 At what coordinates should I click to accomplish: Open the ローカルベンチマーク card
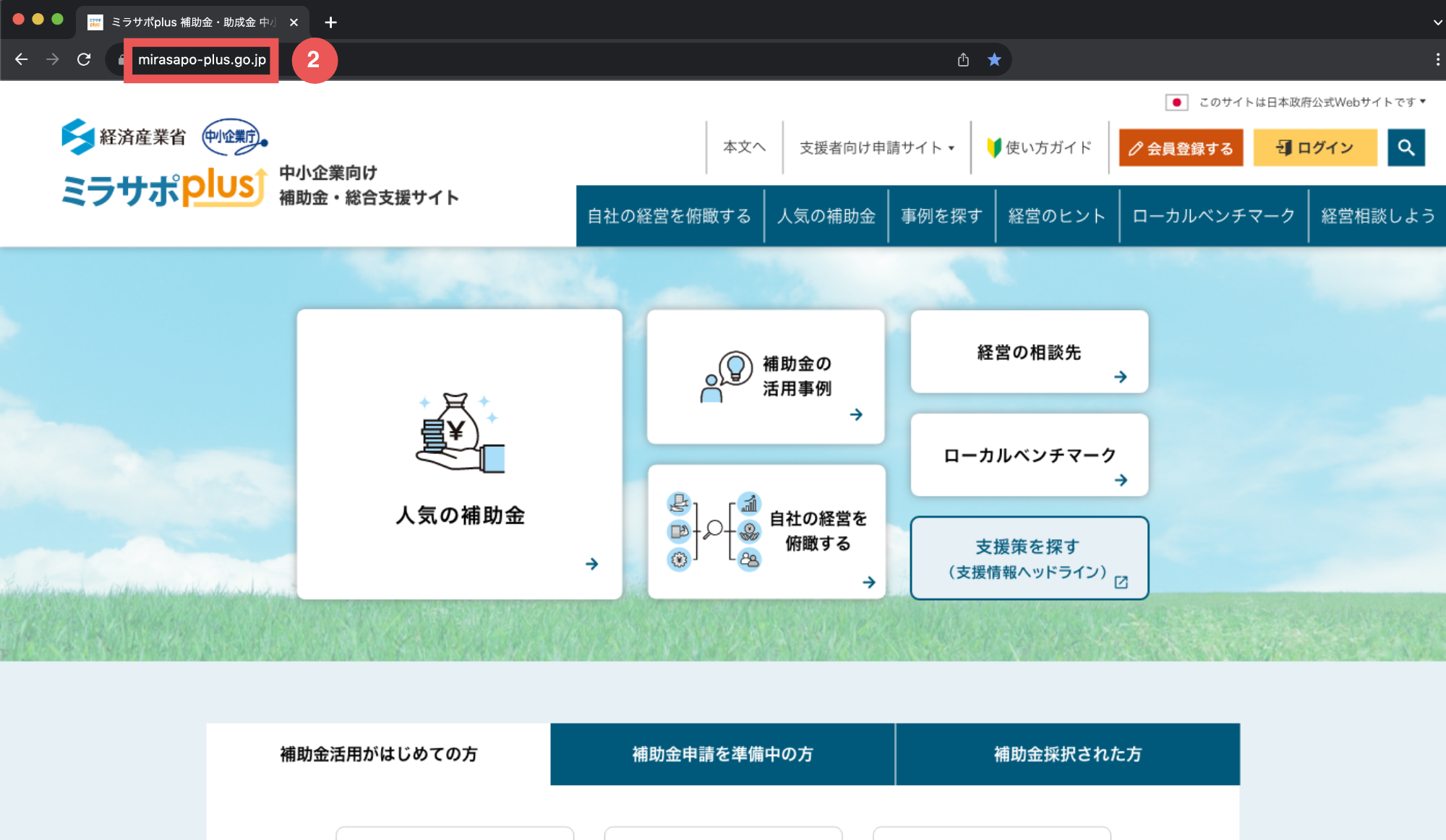(x=1030, y=455)
